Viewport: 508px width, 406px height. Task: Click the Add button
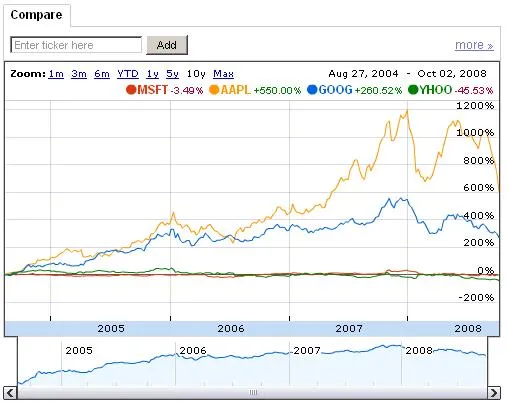(167, 45)
